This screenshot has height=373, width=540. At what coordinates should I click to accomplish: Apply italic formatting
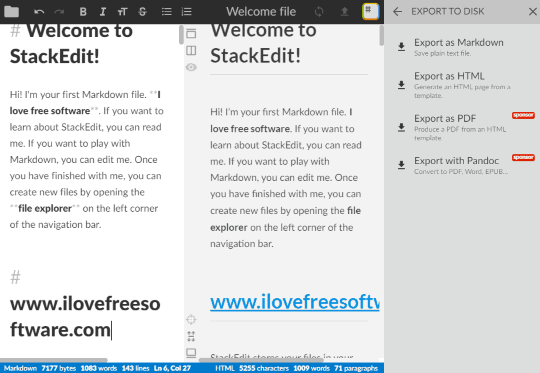click(103, 12)
